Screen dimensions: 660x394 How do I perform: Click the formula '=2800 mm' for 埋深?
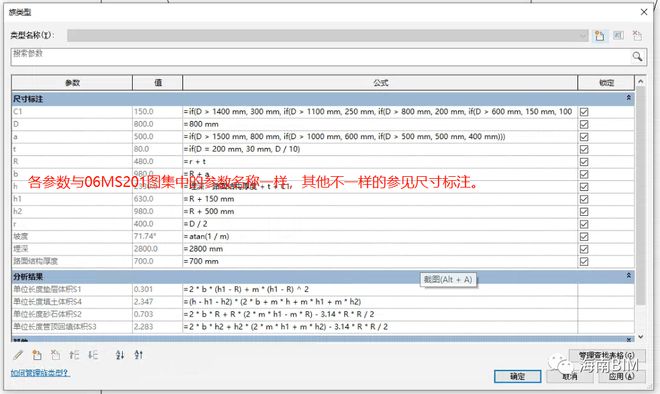tap(203, 249)
